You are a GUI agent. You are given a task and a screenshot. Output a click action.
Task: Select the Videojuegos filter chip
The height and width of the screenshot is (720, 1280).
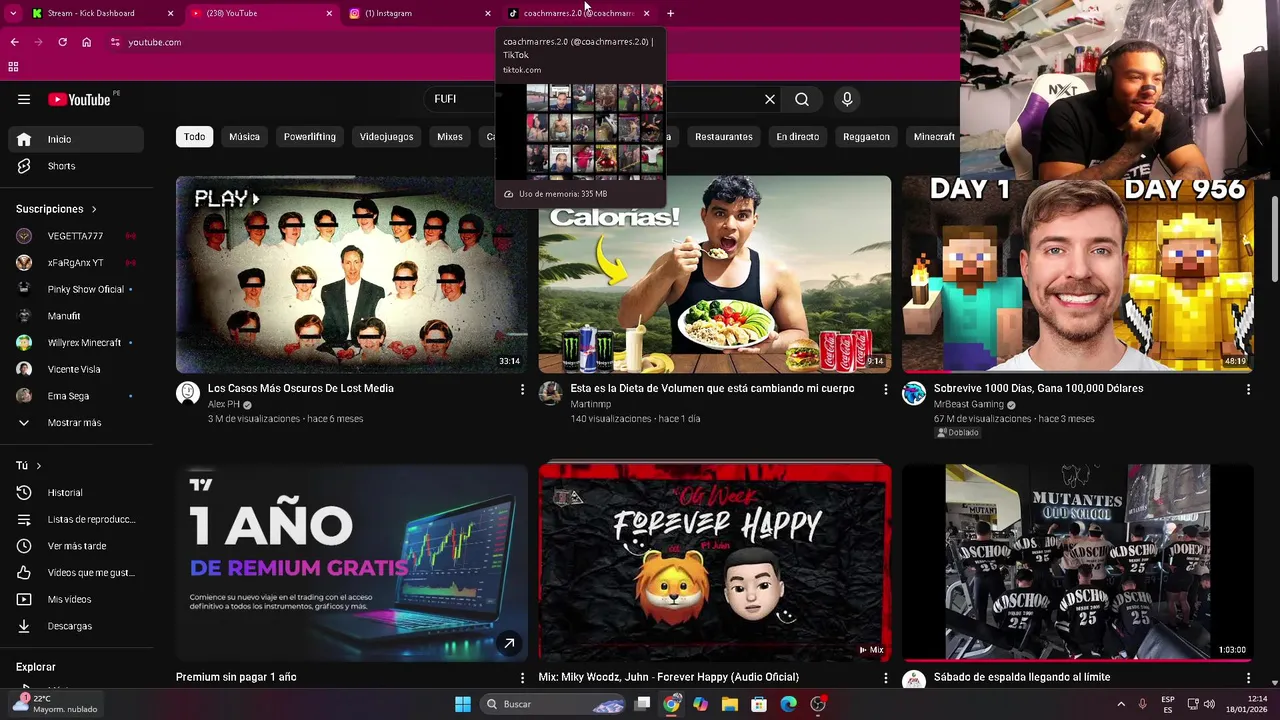coord(387,137)
